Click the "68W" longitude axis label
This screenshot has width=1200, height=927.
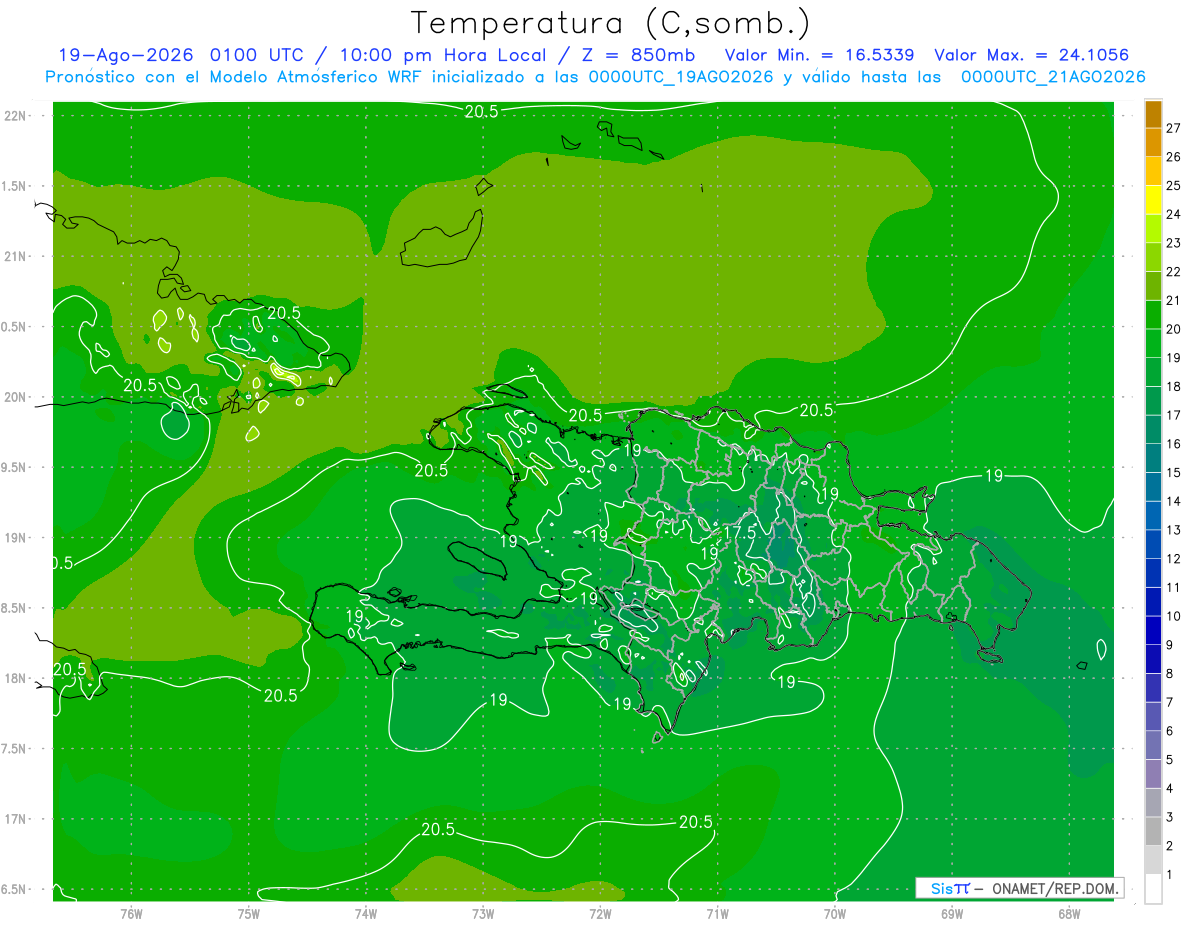coord(1069,913)
